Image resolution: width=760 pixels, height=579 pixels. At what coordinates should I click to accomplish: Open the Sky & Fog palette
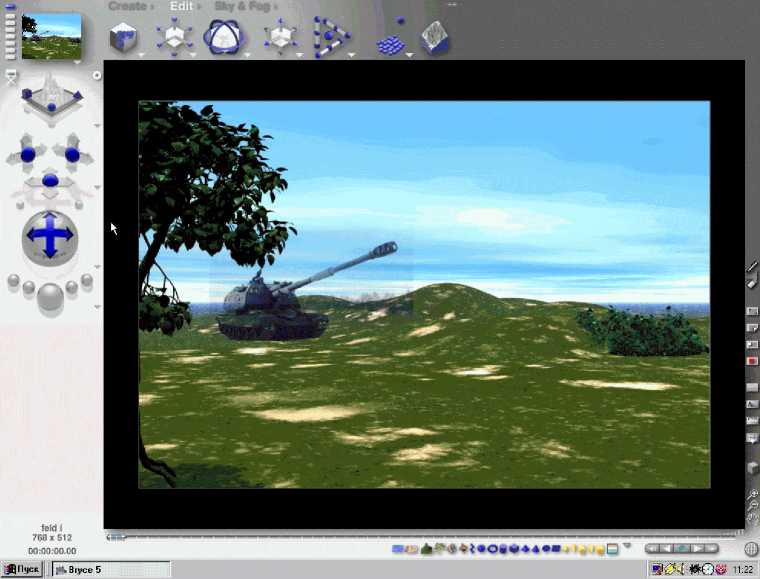tap(242, 6)
